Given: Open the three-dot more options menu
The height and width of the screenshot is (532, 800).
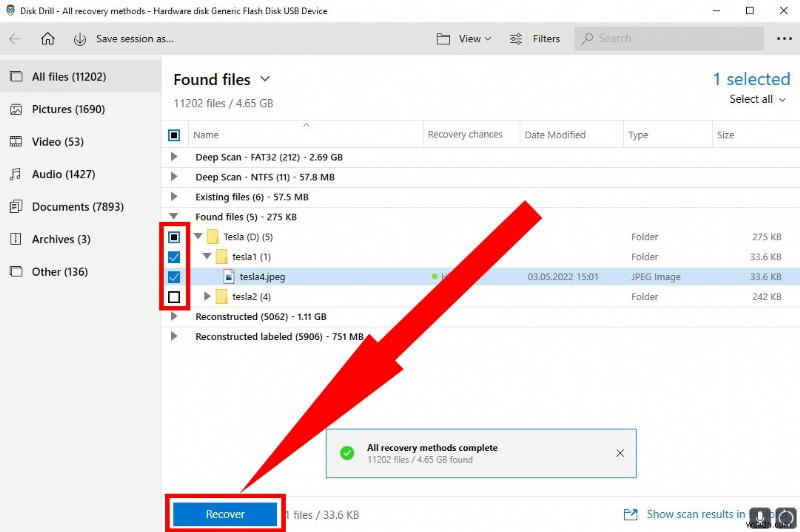Looking at the screenshot, I should click(x=784, y=39).
